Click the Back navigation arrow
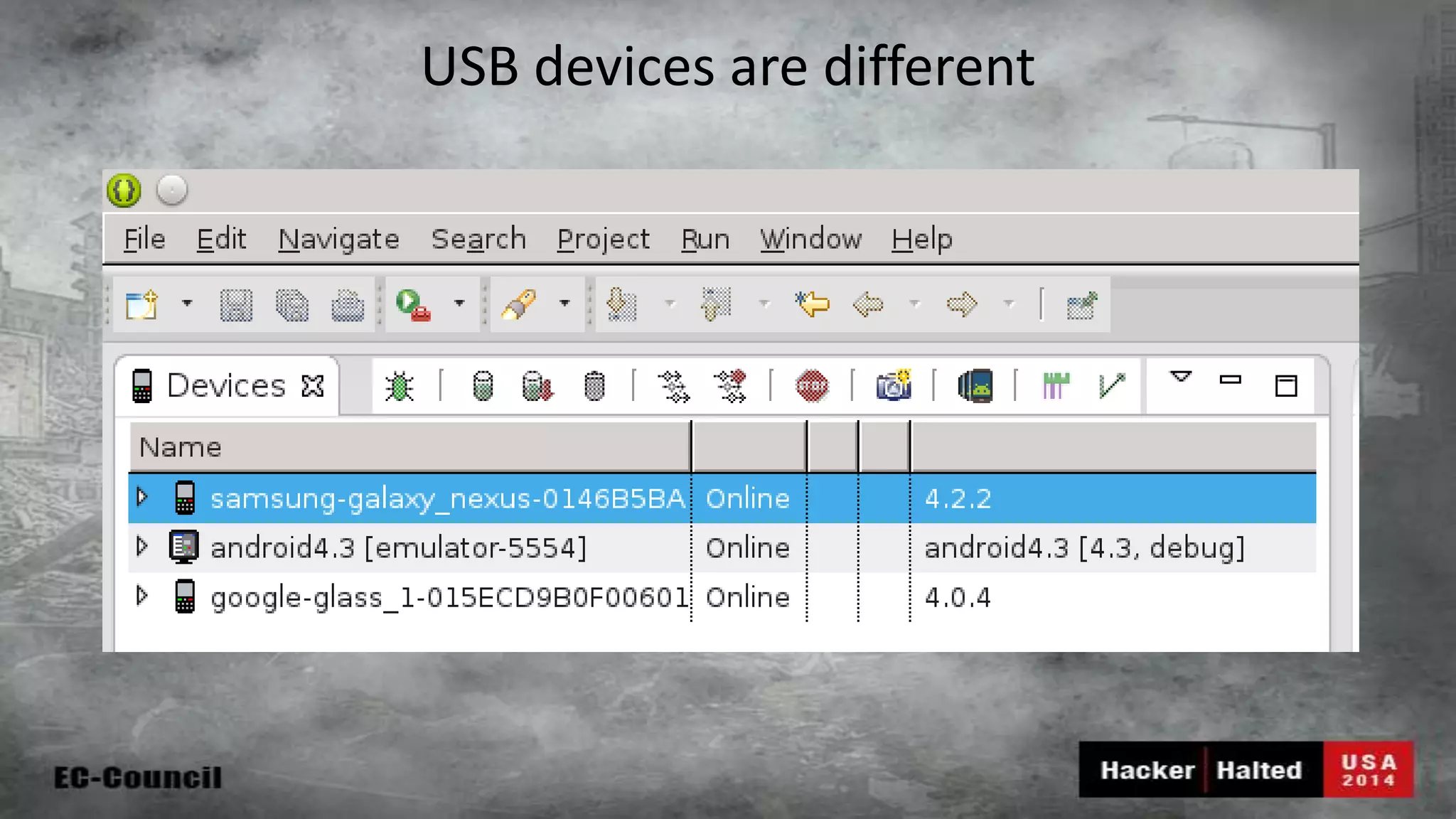The width and height of the screenshot is (1456, 819). point(868,305)
